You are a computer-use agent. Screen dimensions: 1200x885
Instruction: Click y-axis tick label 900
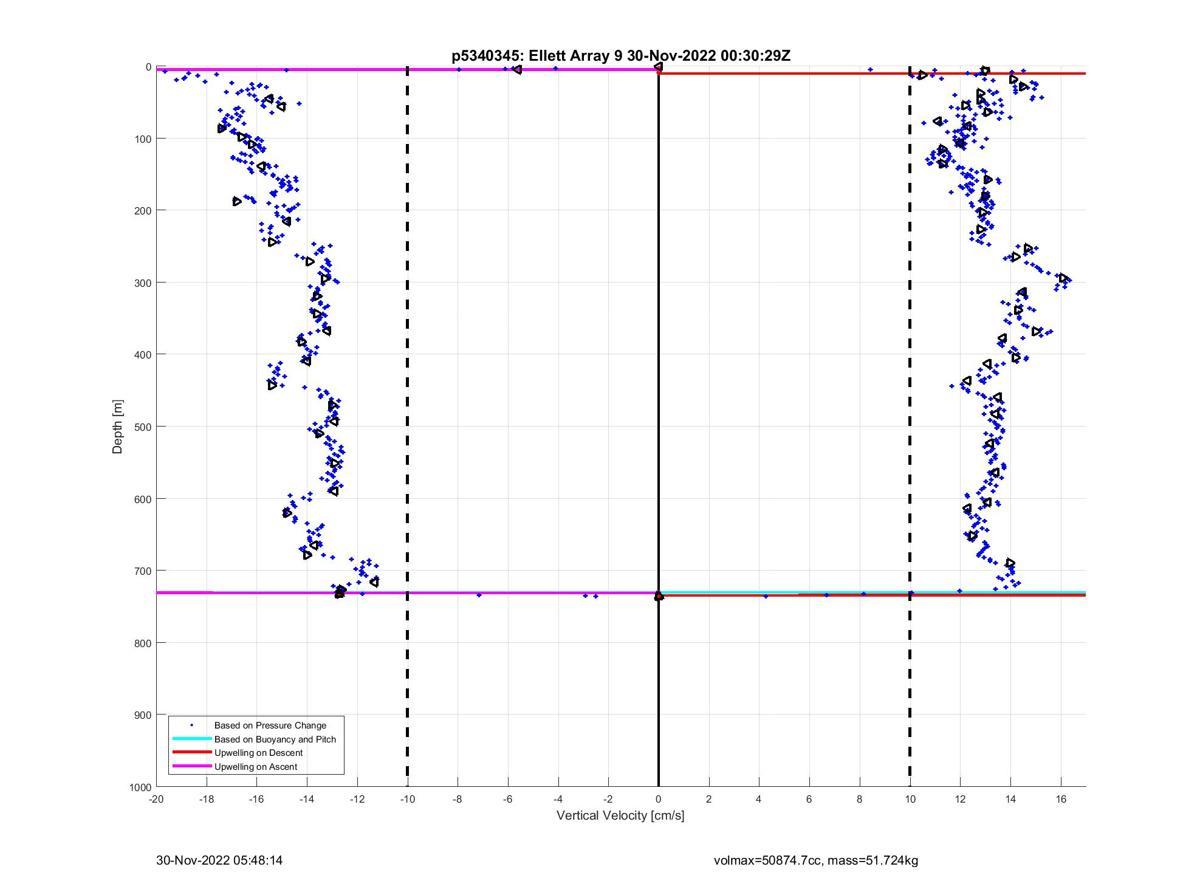click(x=143, y=715)
